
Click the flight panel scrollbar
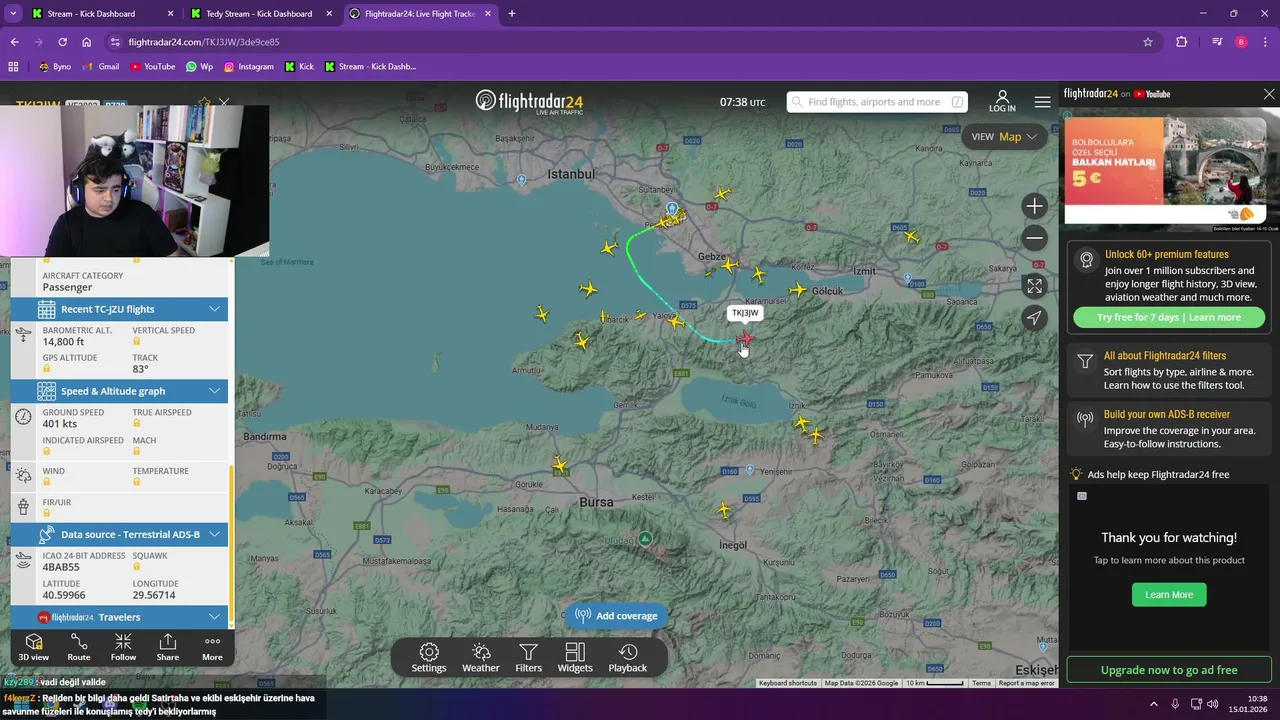(x=232, y=545)
